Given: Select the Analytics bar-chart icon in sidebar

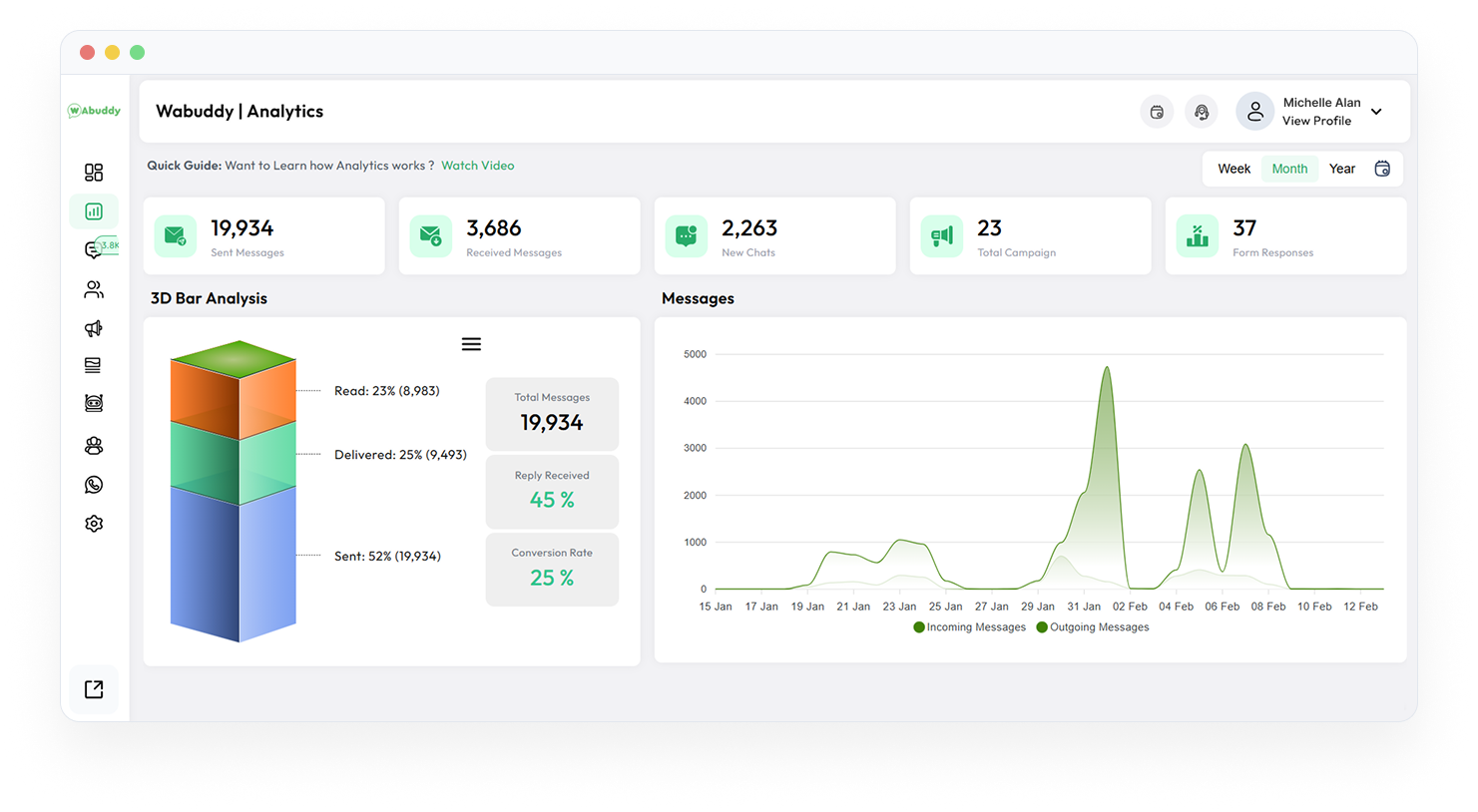Looking at the screenshot, I should pos(94,210).
